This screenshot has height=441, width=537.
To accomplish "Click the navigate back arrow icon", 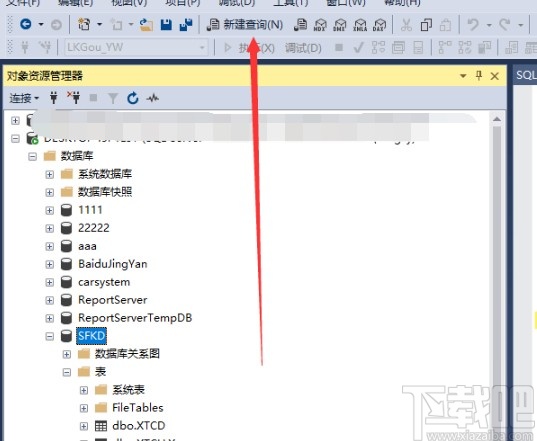I will (26, 24).
